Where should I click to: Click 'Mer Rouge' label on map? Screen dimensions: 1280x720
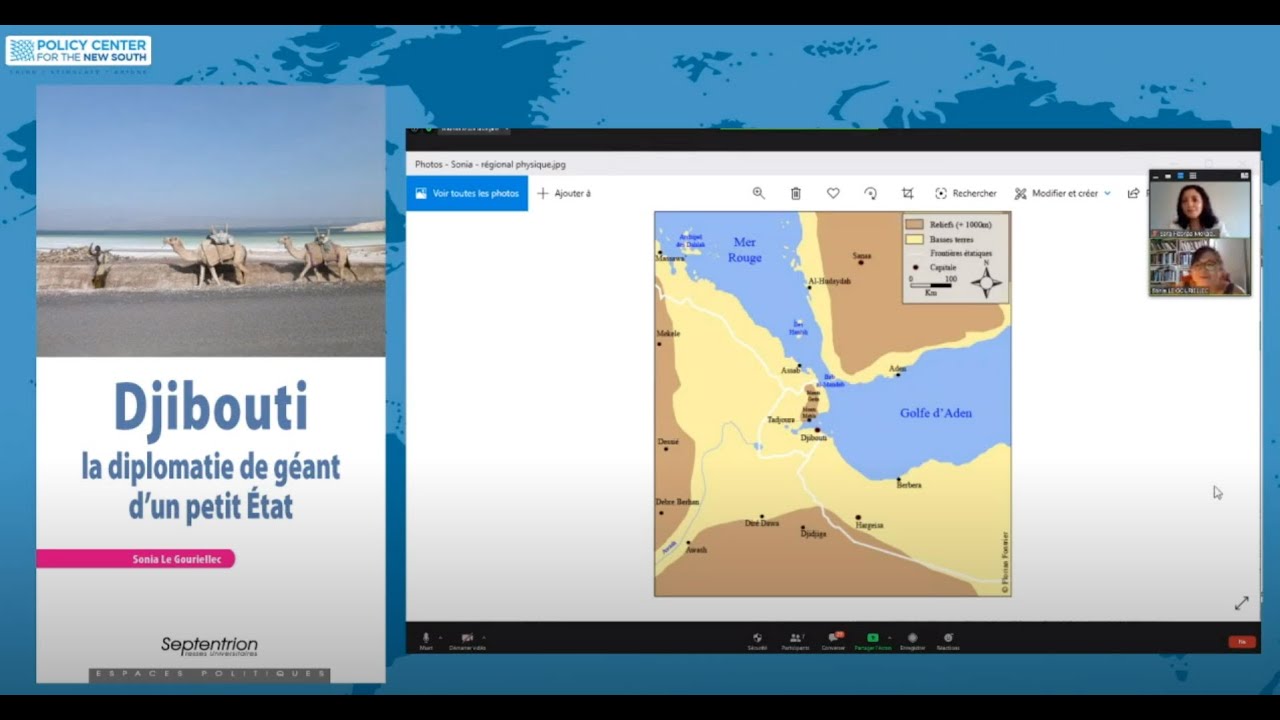pos(745,250)
